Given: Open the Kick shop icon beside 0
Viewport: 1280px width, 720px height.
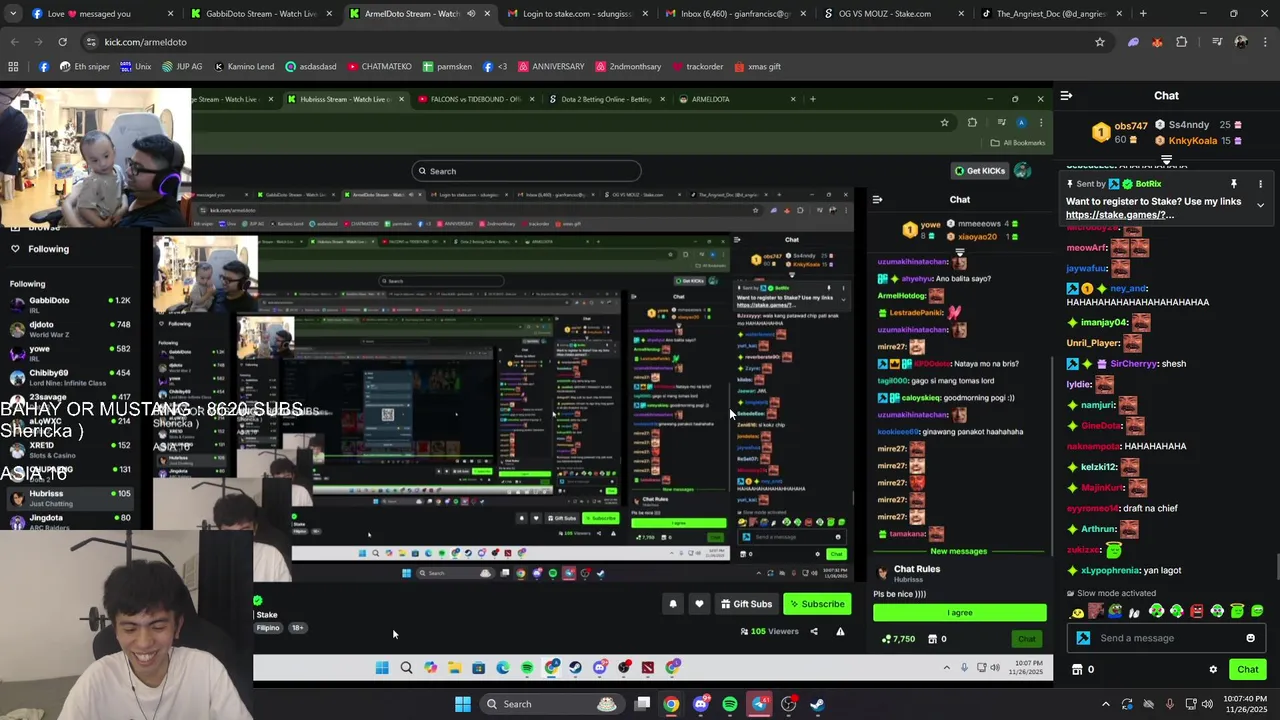Looking at the screenshot, I should [x=1077, y=670].
